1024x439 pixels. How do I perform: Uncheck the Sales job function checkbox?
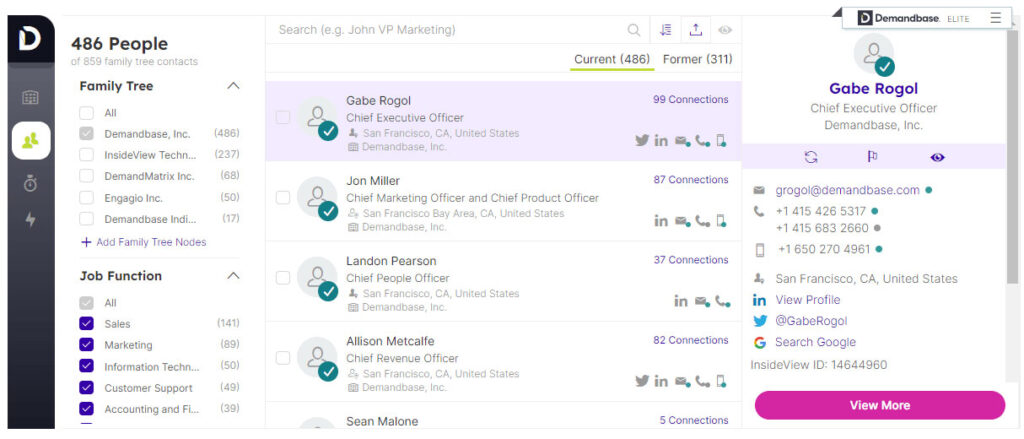[87, 324]
